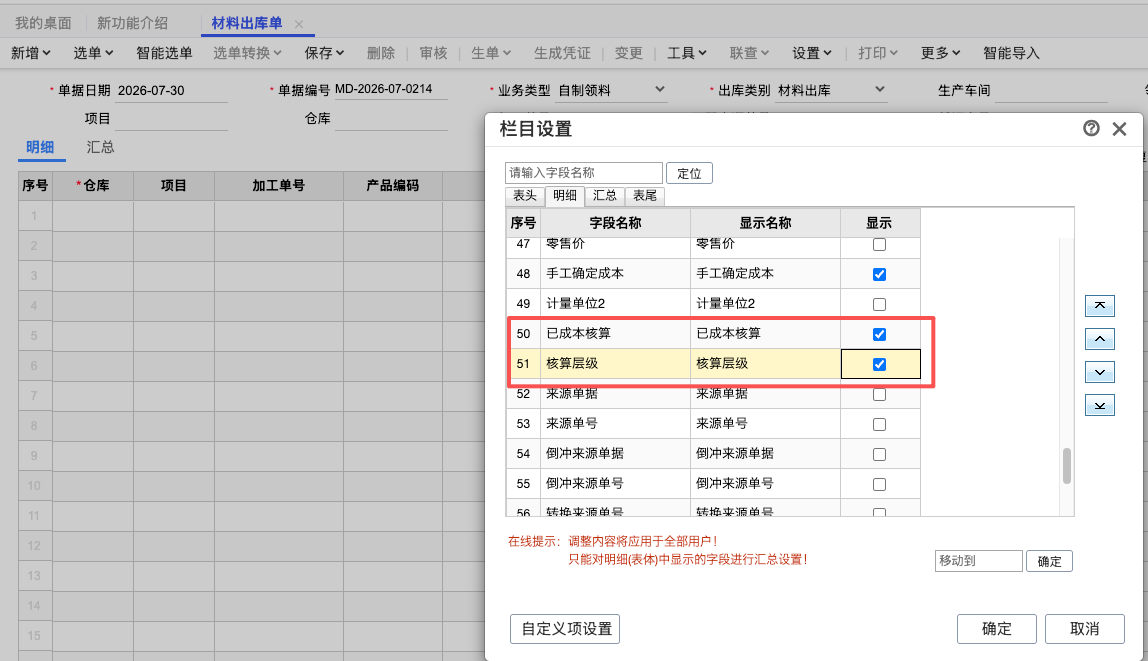Check display for 计量单位2
This screenshot has height=661, width=1148.
point(879,305)
